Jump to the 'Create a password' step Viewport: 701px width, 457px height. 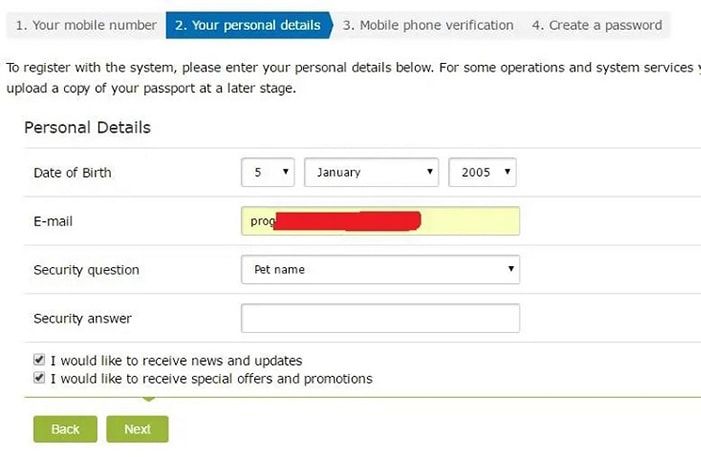coord(597,25)
